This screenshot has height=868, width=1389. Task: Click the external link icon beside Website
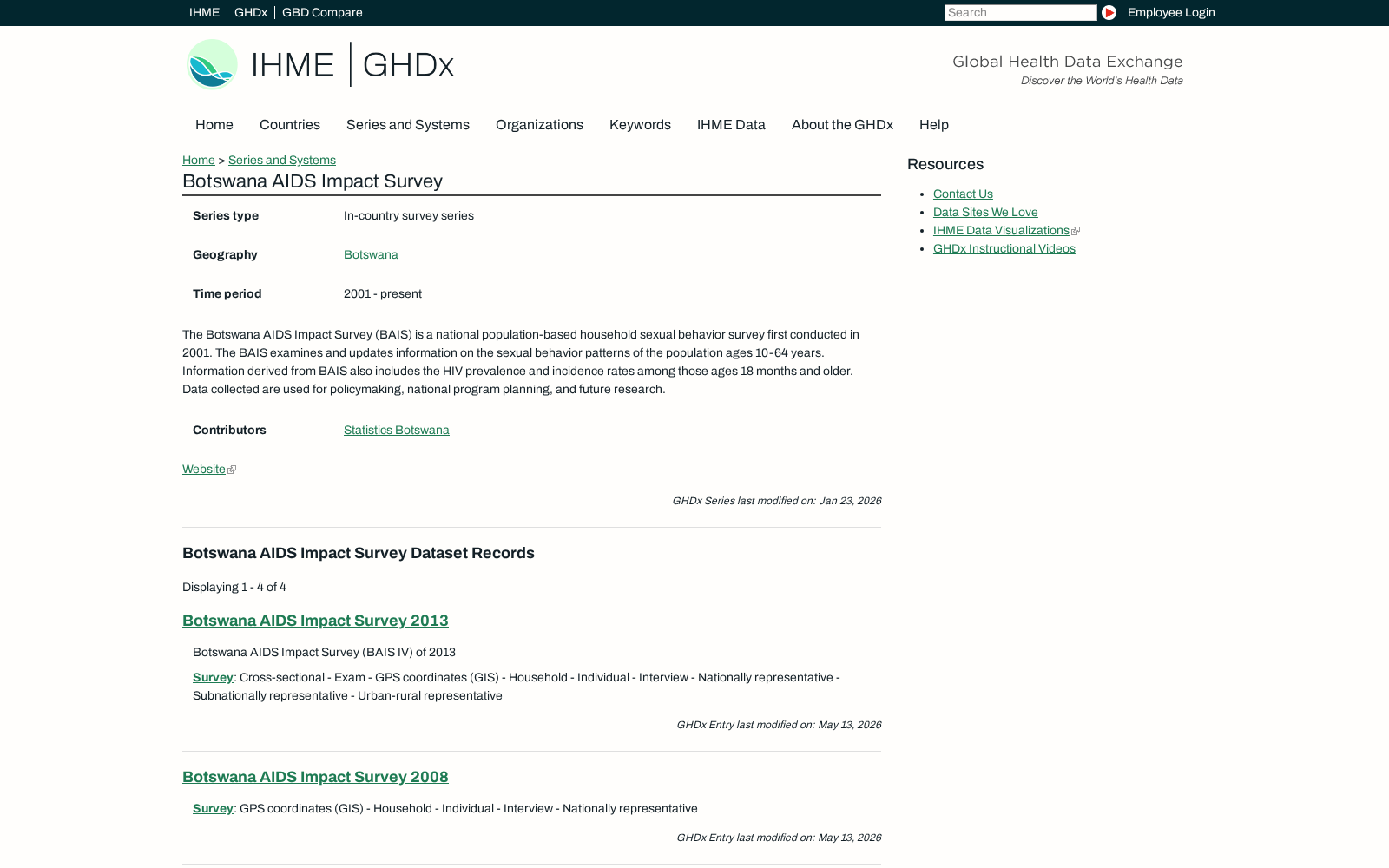(232, 470)
